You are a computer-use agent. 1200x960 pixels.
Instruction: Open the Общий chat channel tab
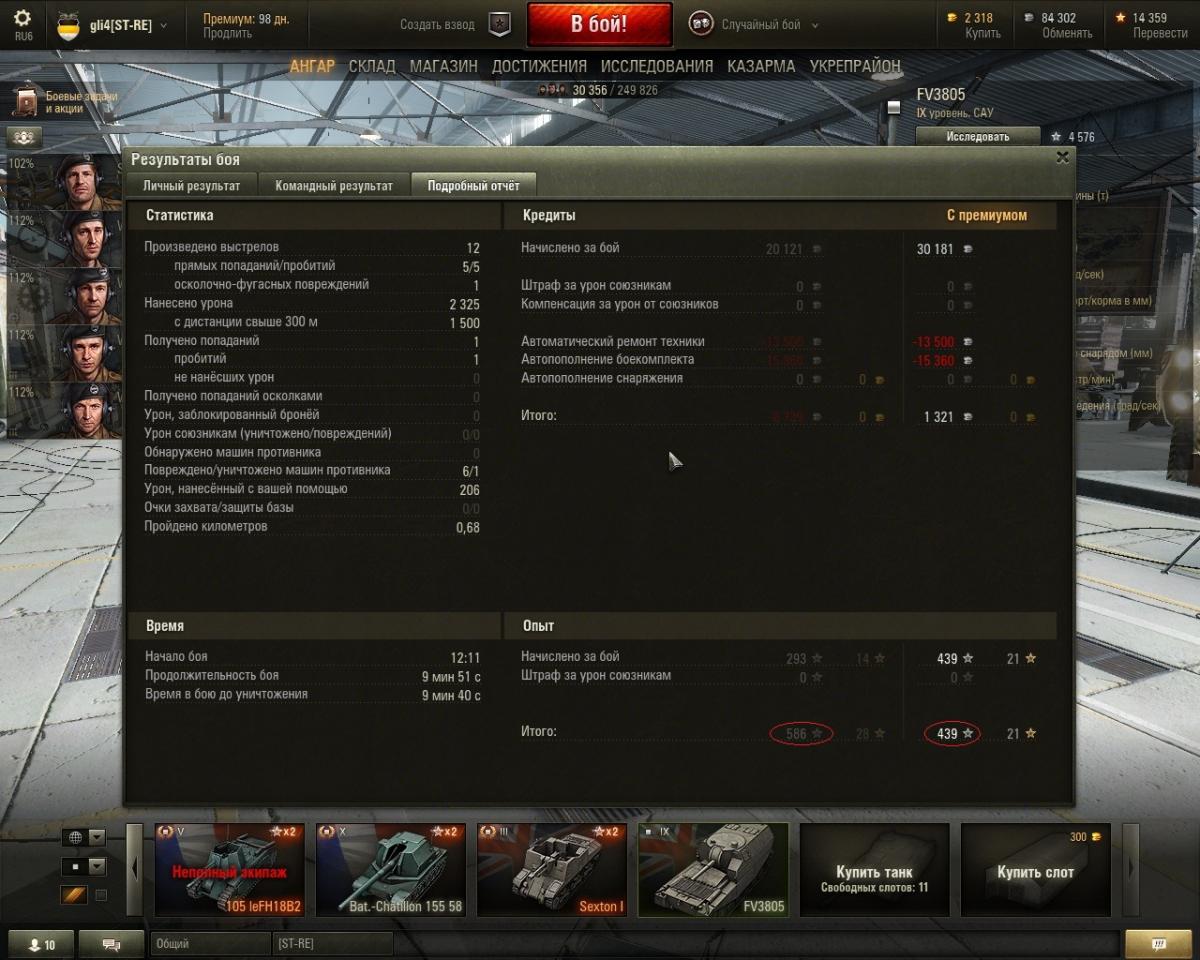click(210, 944)
